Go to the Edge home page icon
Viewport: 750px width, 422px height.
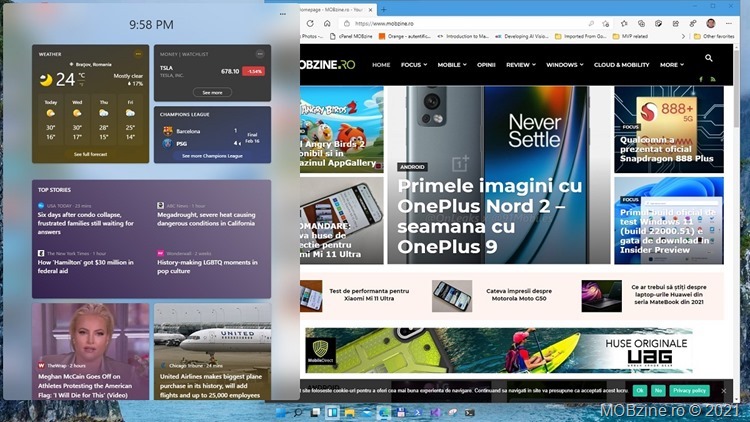click(x=327, y=23)
